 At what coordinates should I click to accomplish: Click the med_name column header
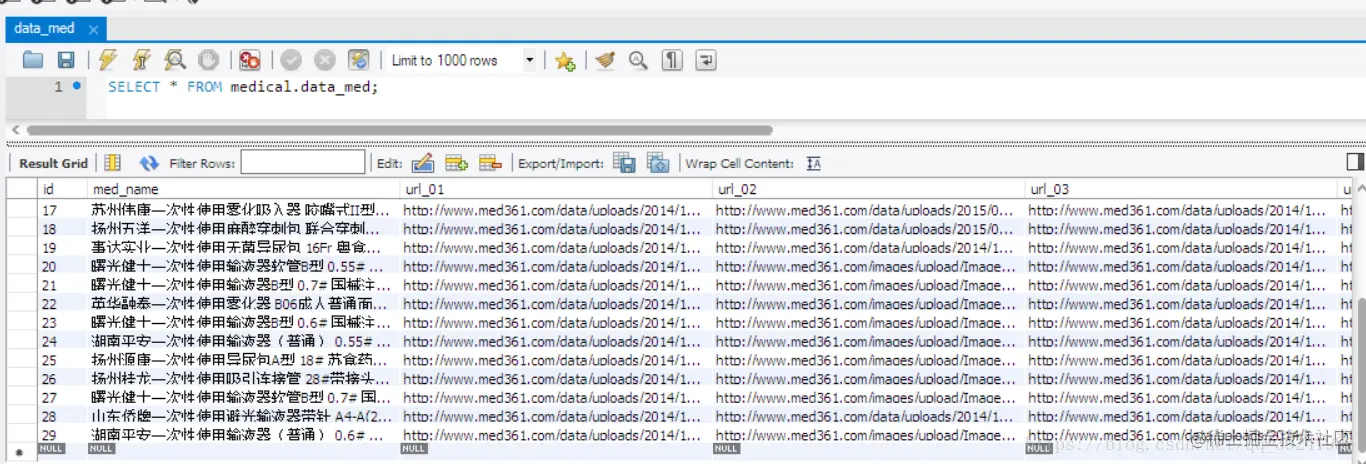point(243,189)
